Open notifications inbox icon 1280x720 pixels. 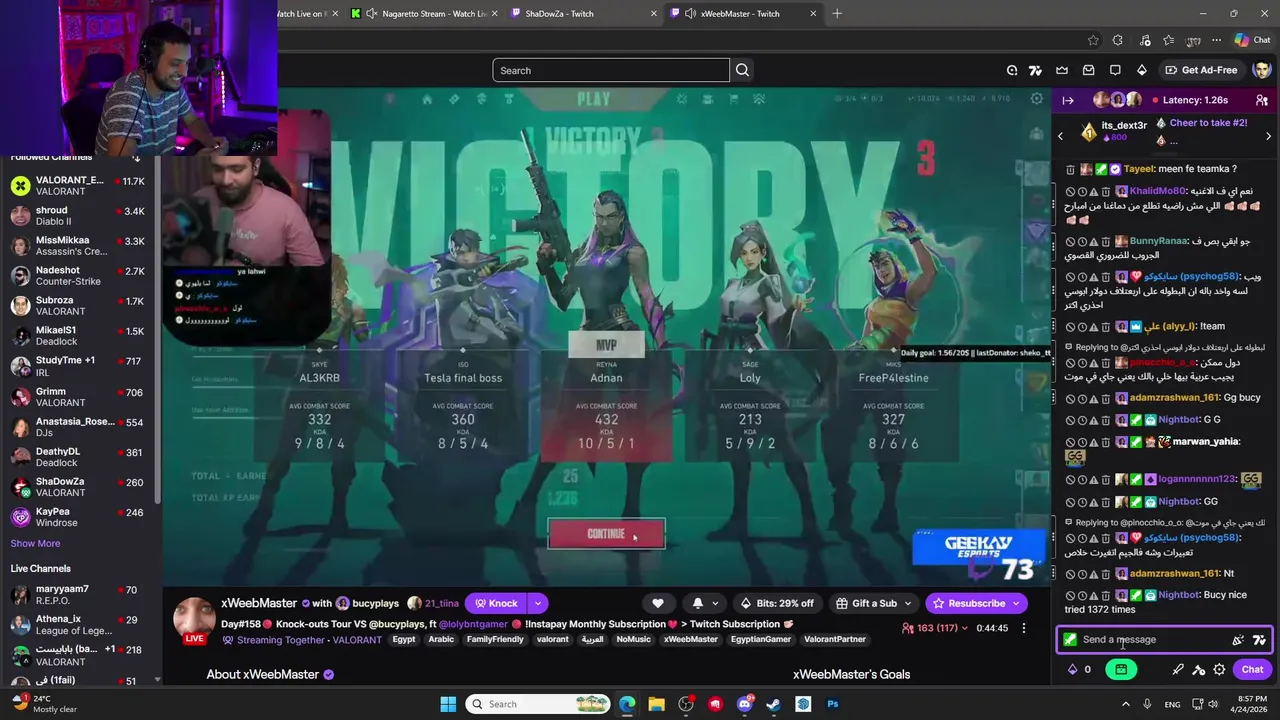(x=1089, y=70)
